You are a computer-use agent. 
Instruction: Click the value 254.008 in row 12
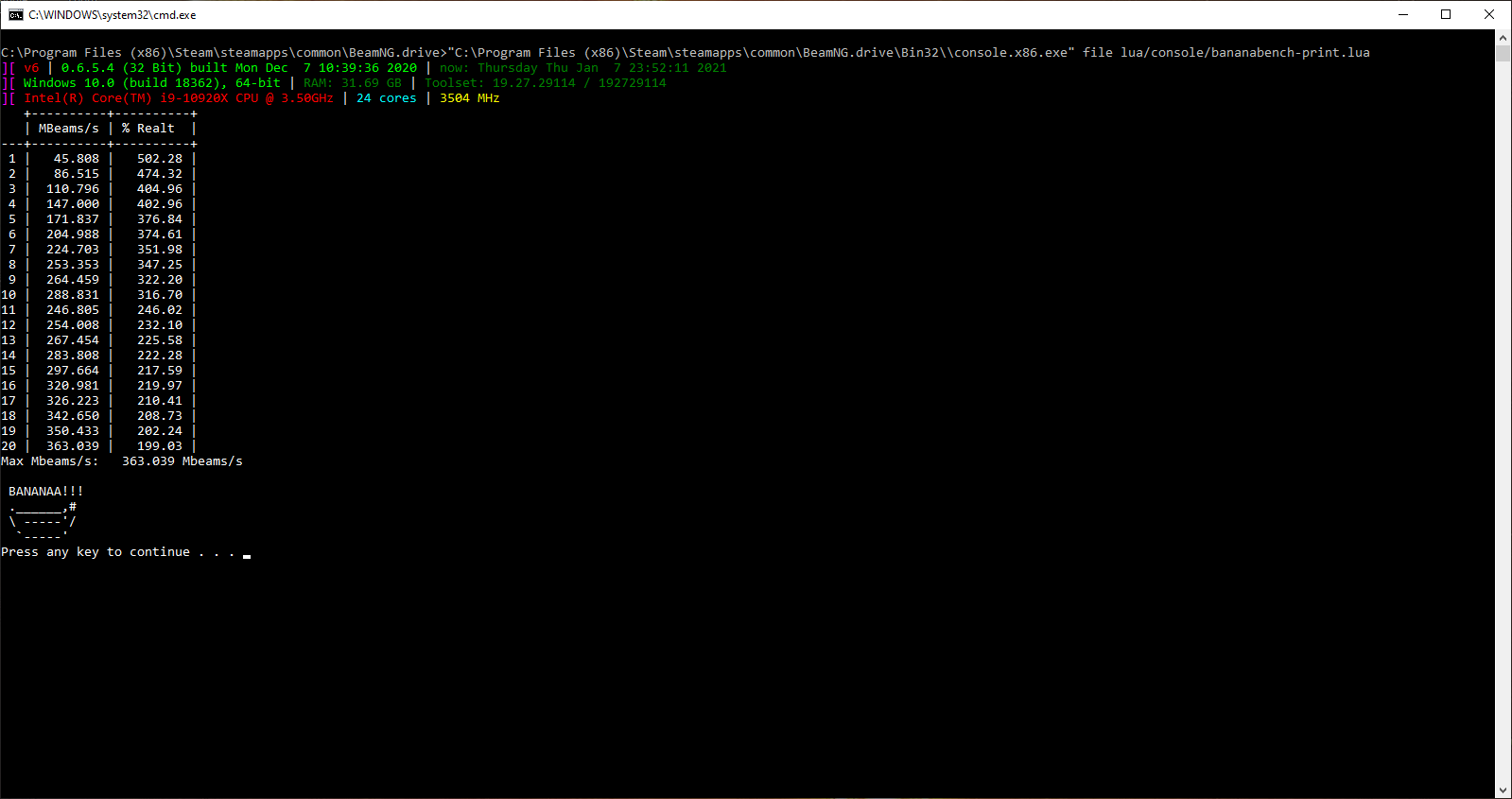click(73, 325)
